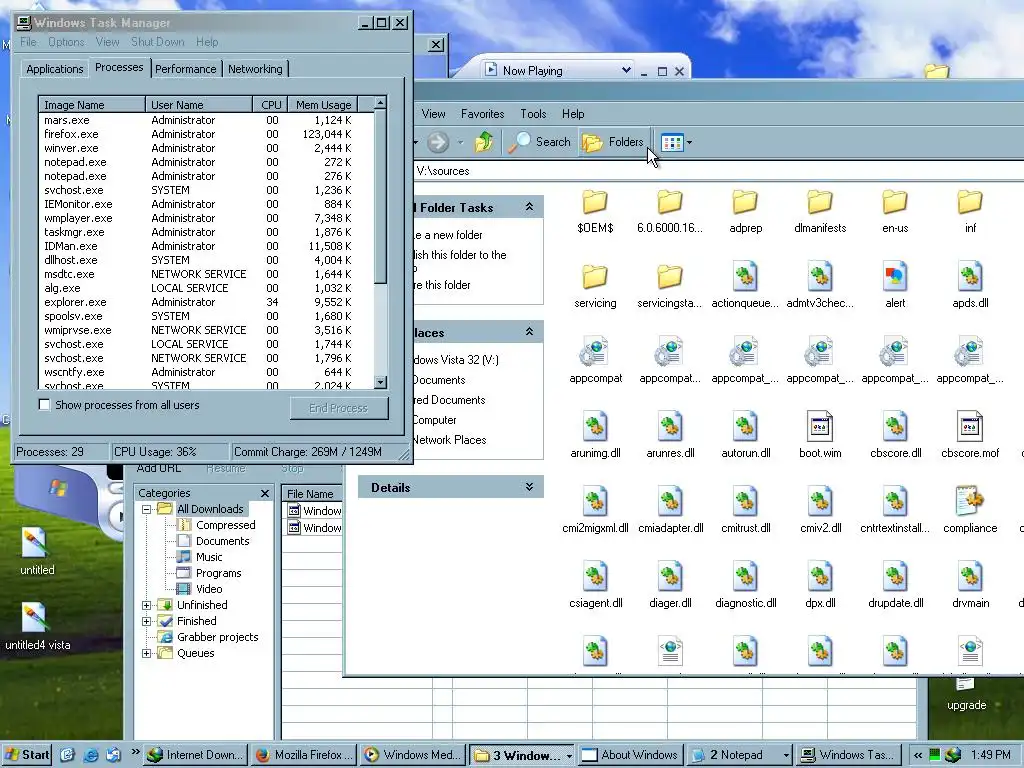Toggle the Folders pane button

pyautogui.click(x=613, y=142)
